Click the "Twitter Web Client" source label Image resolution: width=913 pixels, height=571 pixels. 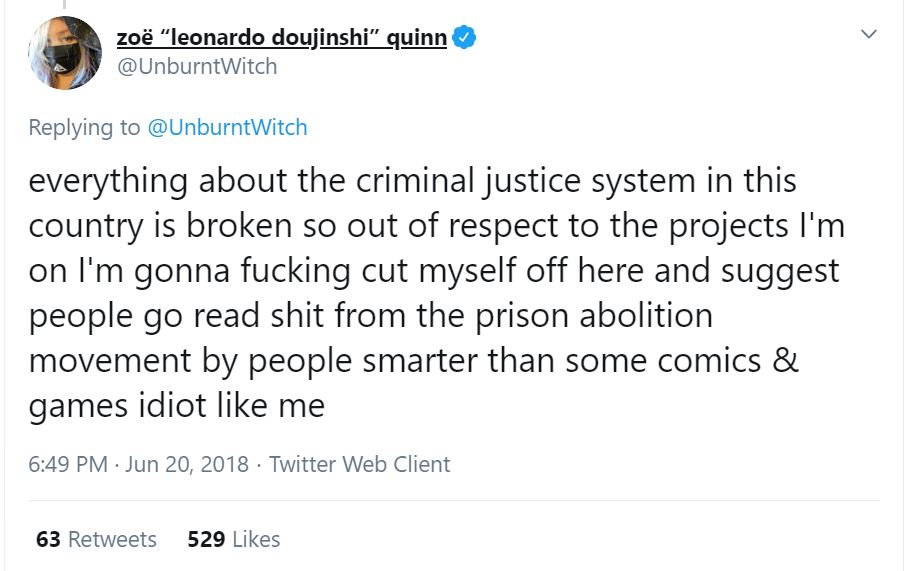tap(360, 464)
